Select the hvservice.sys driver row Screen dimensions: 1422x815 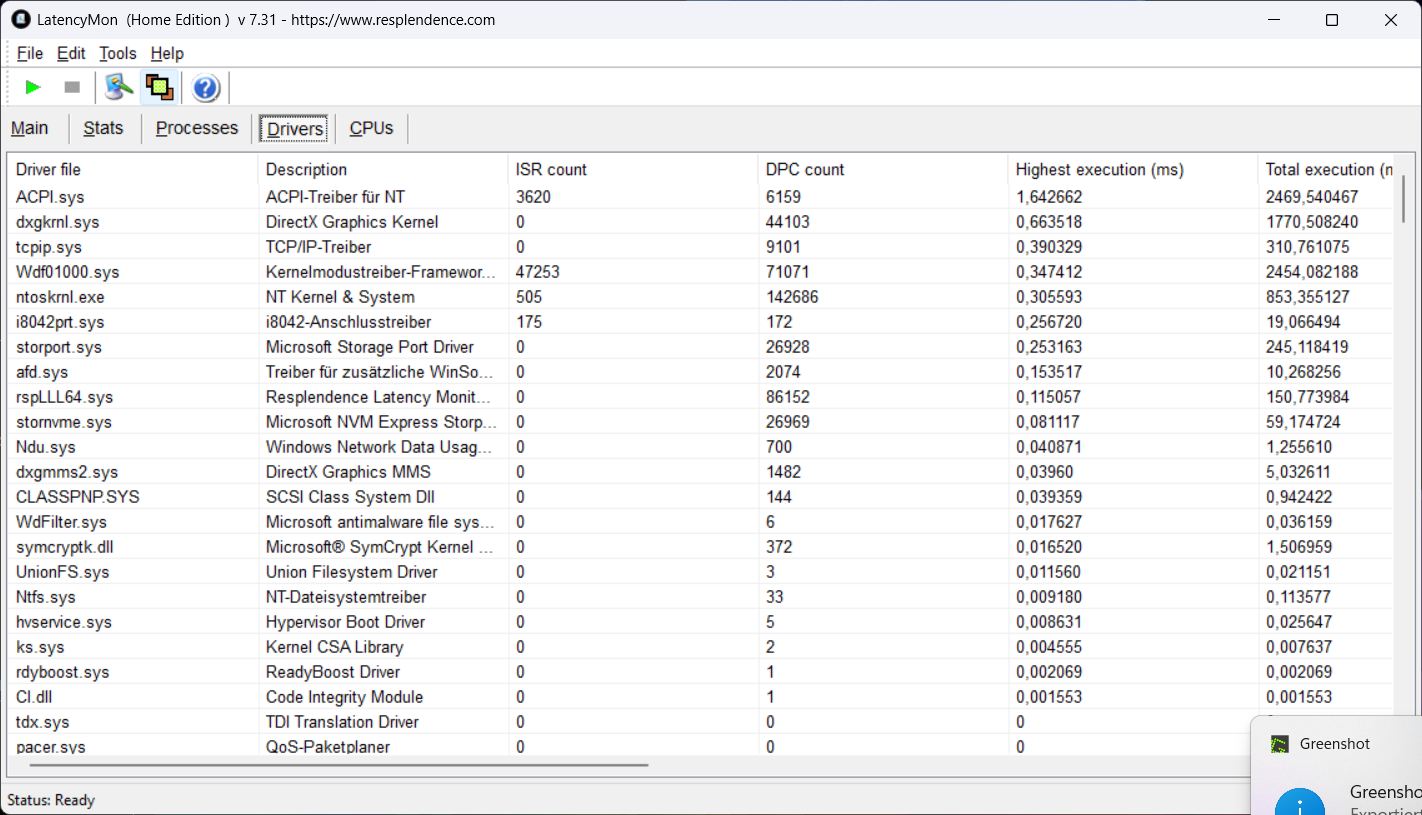click(x=700, y=622)
